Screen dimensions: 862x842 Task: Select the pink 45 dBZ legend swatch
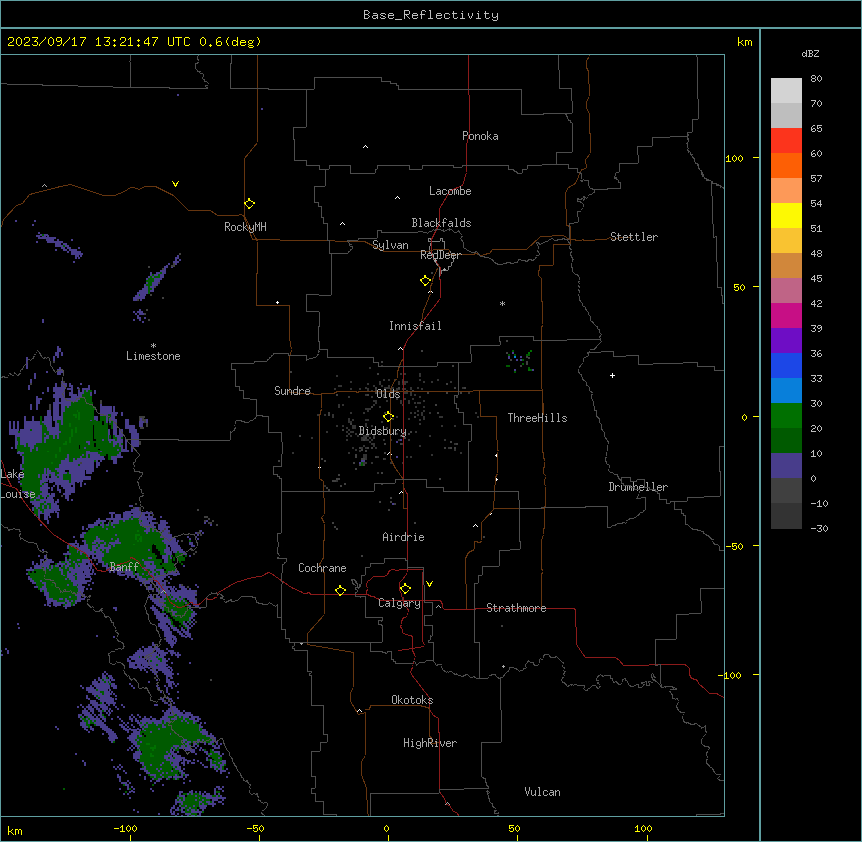786,291
